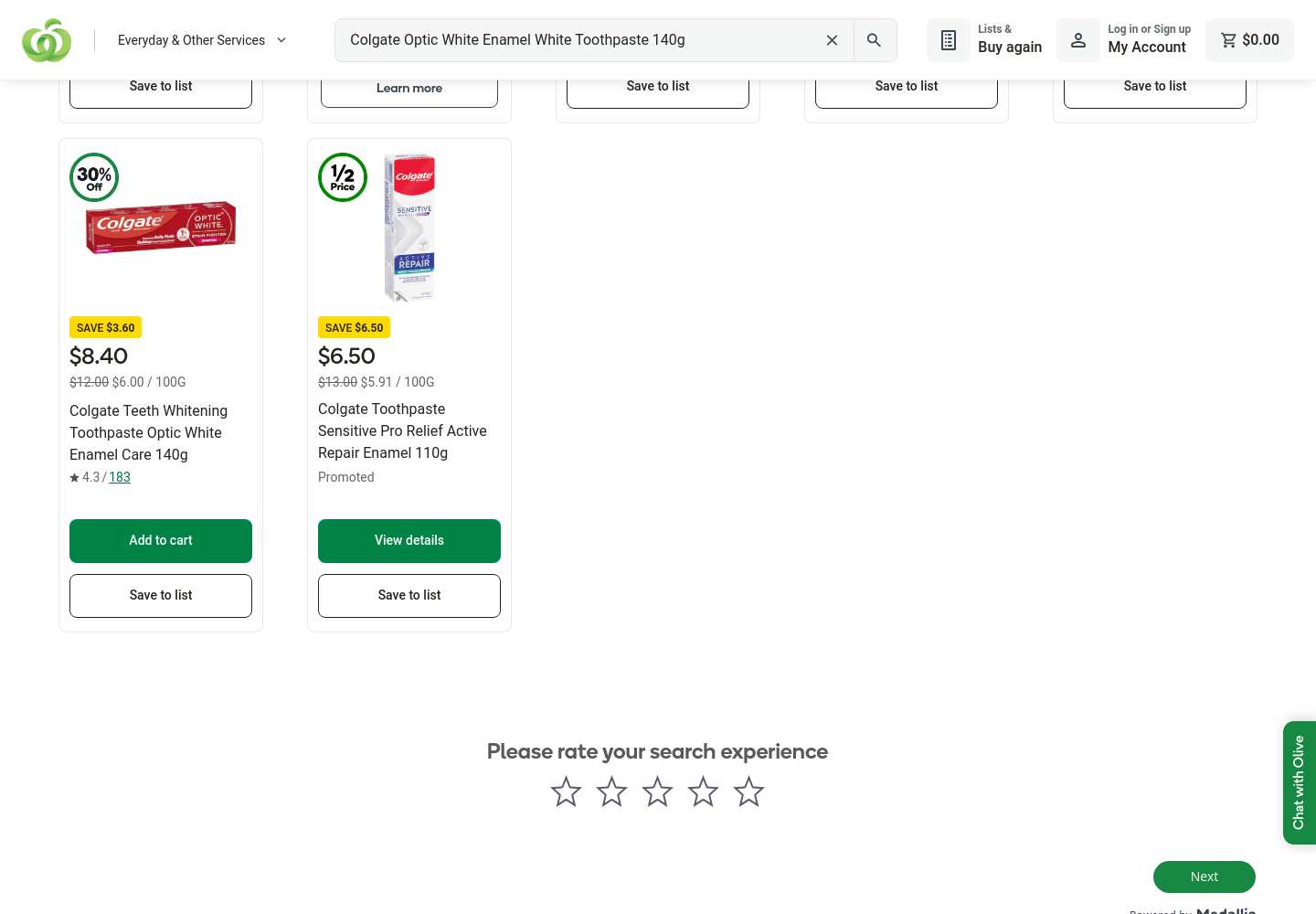Open Colgate Optic White product image
This screenshot has height=914, width=1316.
coord(161,228)
